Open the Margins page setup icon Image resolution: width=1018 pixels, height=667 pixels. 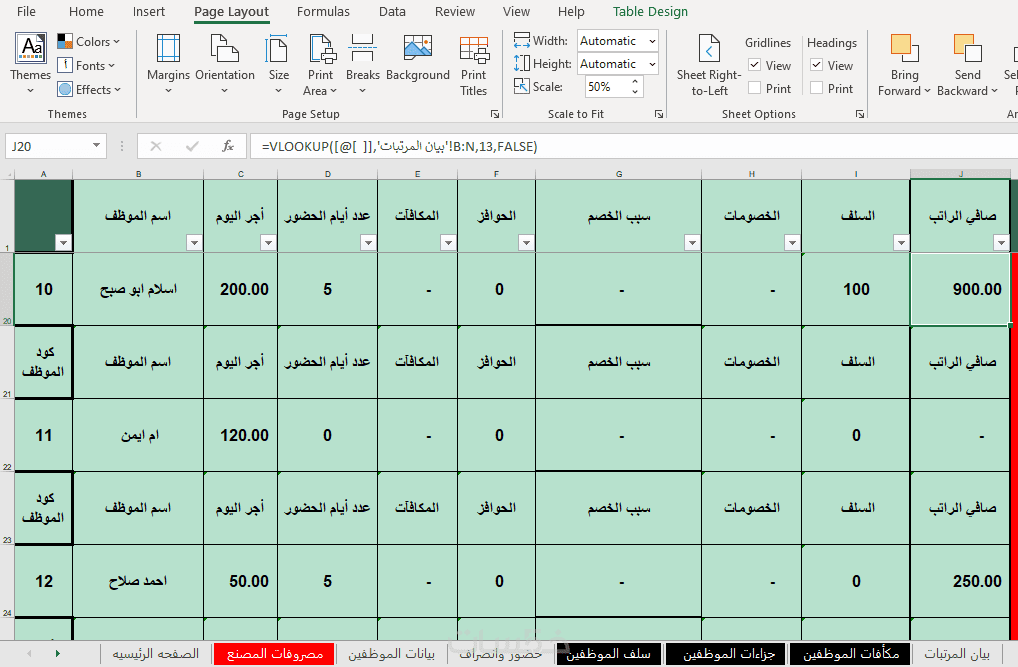168,49
